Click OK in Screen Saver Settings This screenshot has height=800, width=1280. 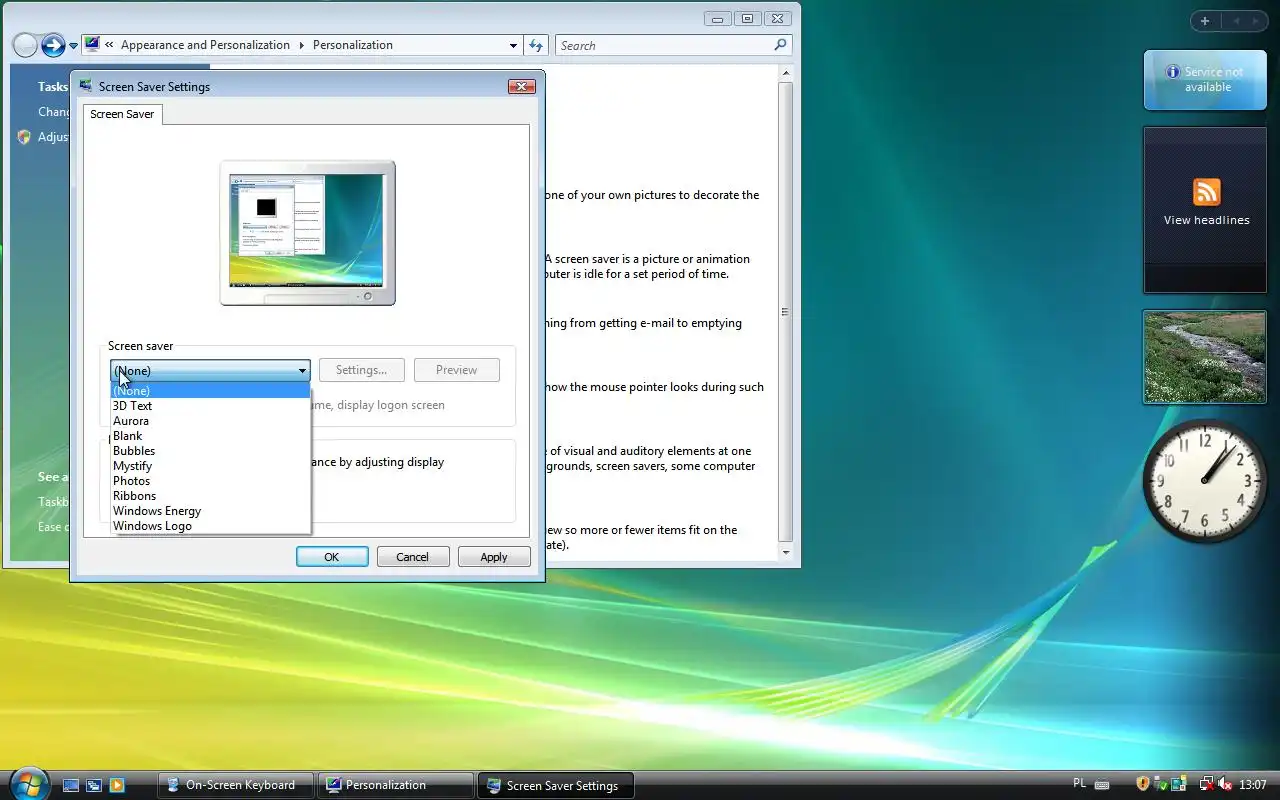click(332, 557)
